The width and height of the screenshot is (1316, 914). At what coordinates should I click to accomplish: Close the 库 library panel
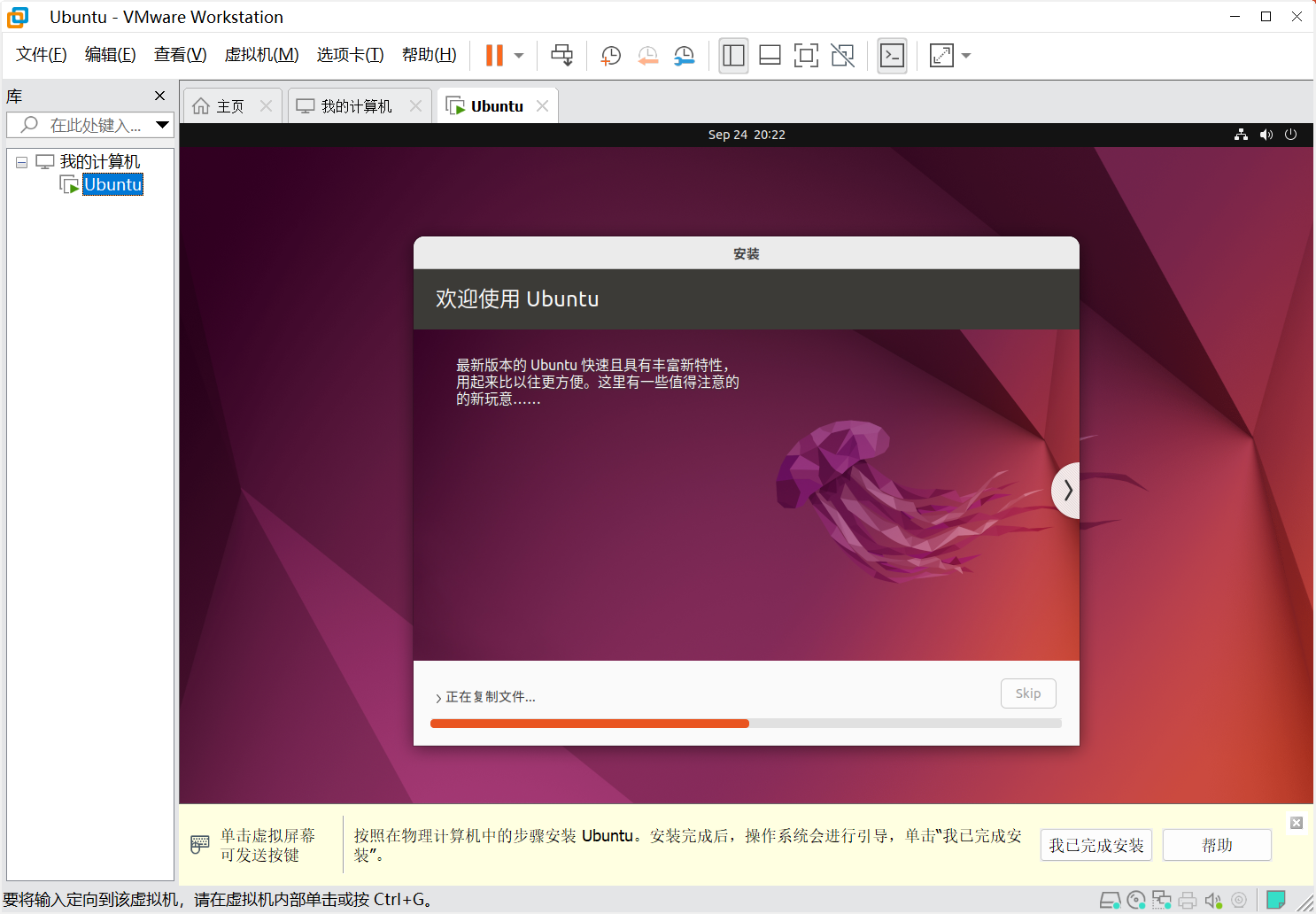point(160,96)
